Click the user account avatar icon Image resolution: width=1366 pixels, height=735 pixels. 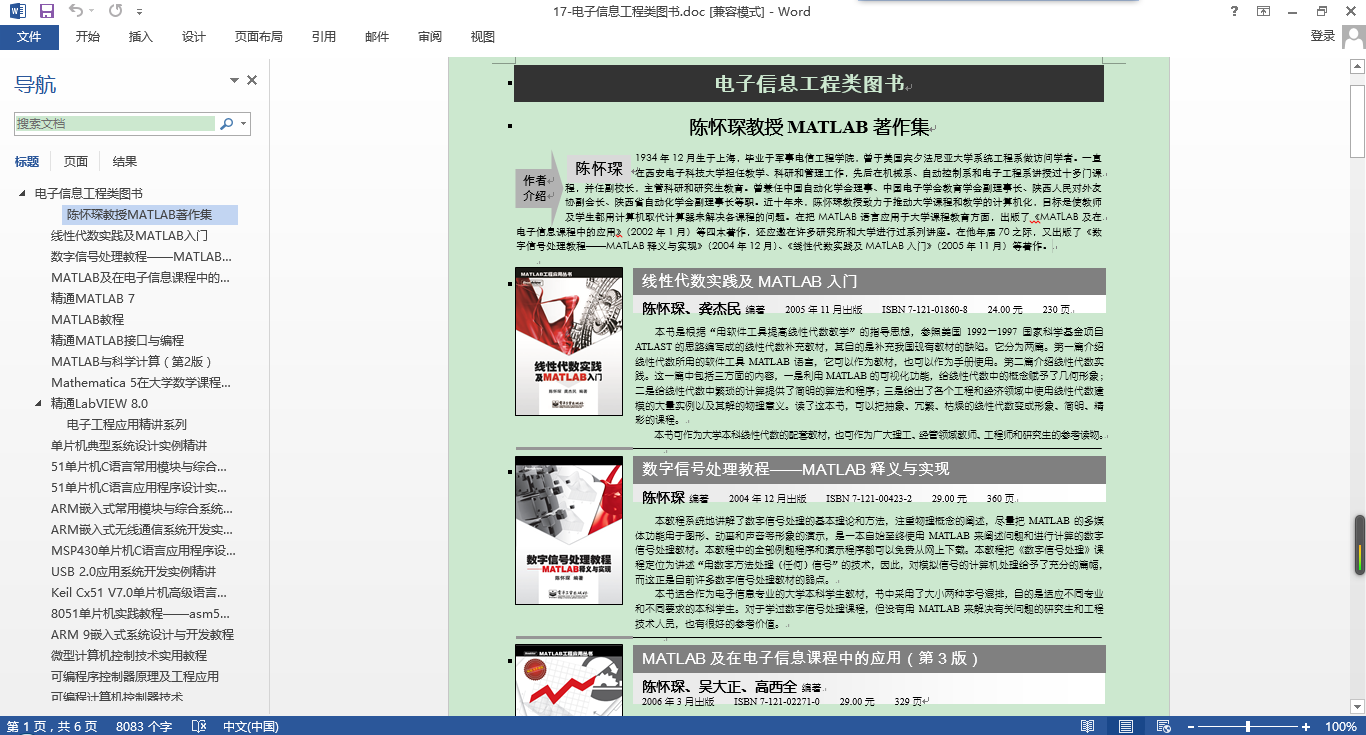(1353, 36)
